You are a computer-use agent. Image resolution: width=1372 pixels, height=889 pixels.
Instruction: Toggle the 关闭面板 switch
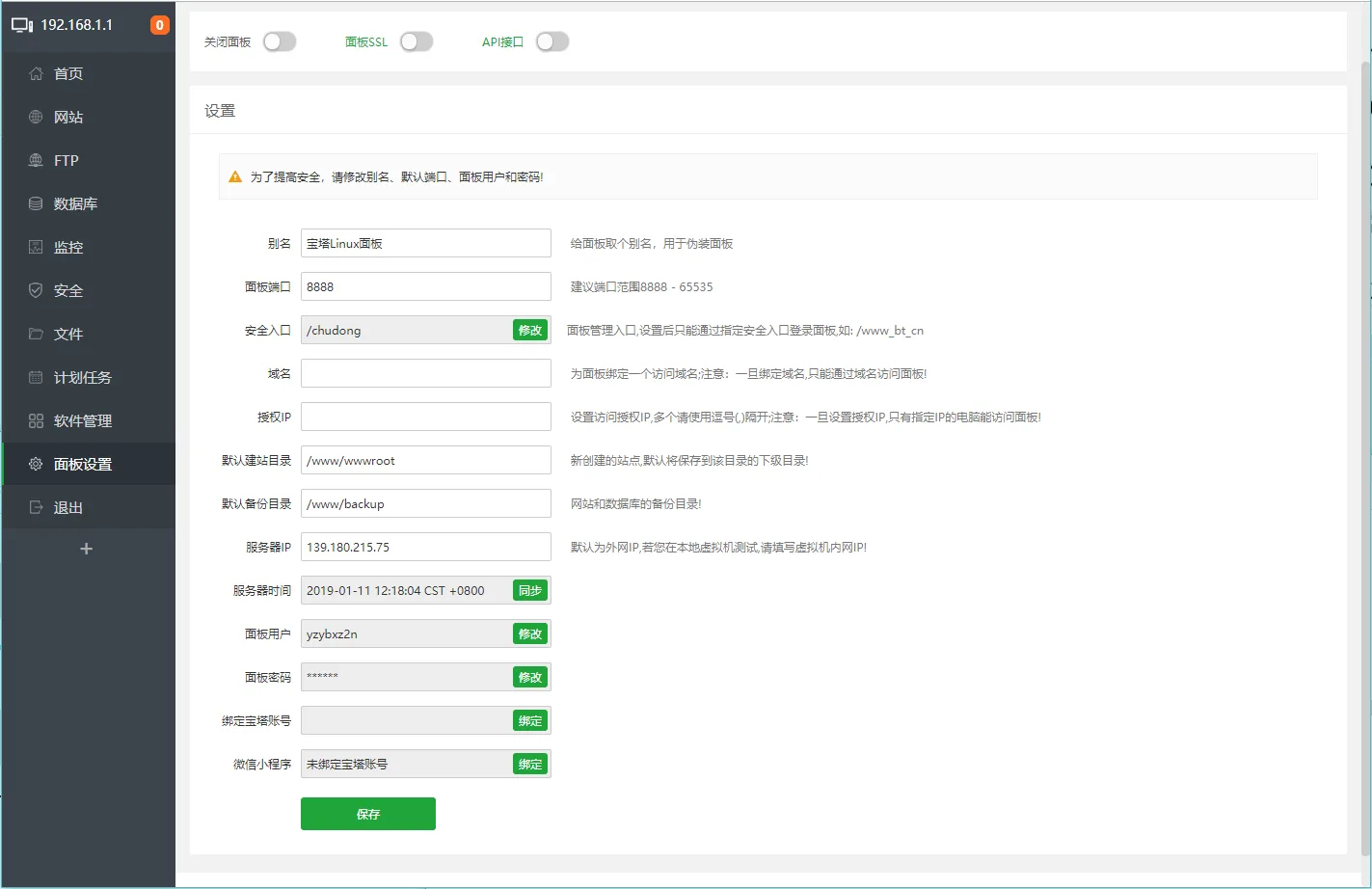pos(280,41)
